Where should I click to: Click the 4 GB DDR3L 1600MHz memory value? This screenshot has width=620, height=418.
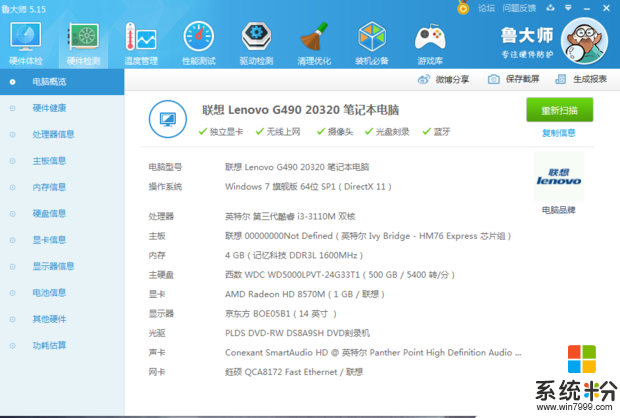click(294, 255)
